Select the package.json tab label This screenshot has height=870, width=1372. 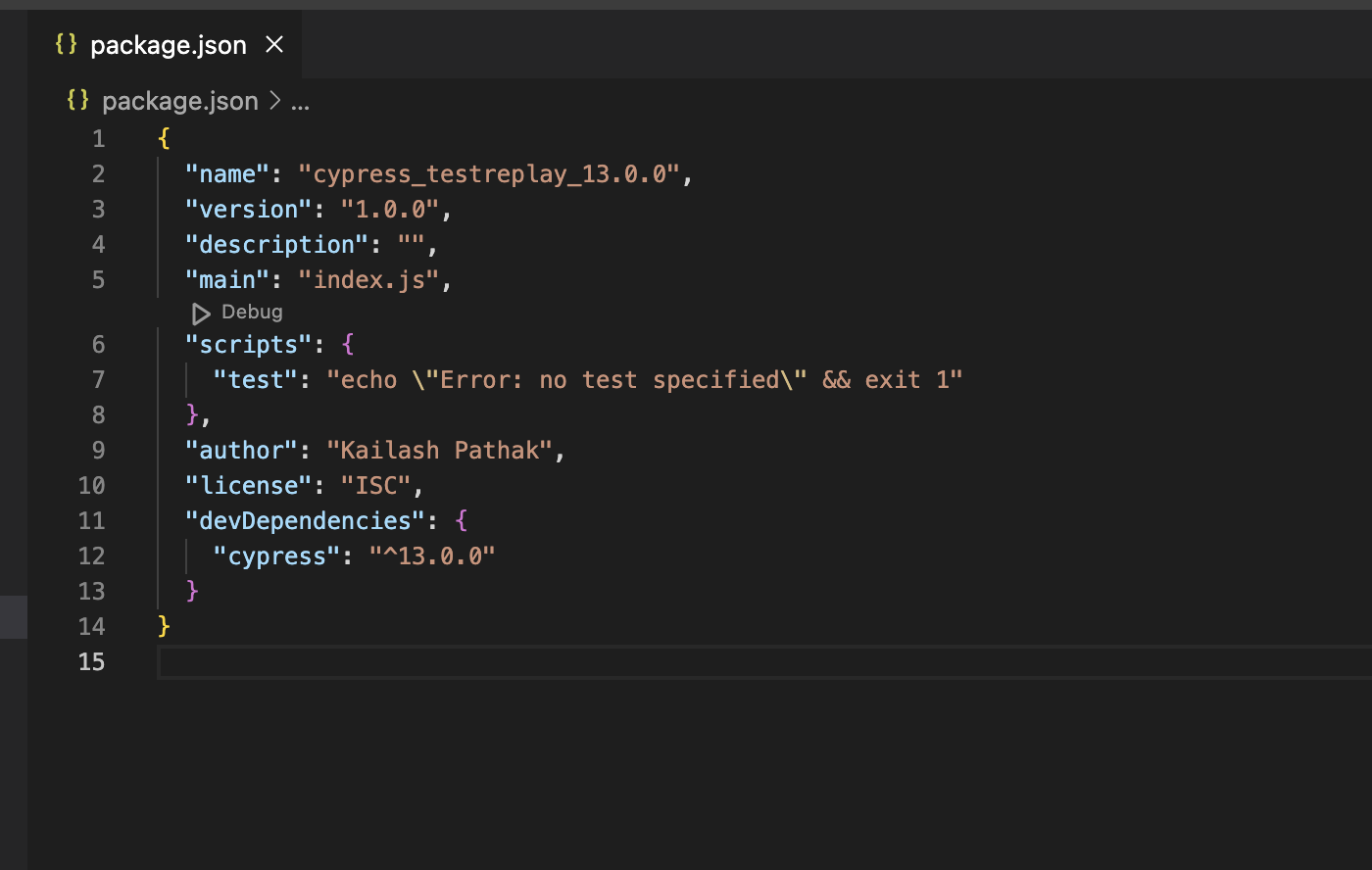click(x=168, y=45)
